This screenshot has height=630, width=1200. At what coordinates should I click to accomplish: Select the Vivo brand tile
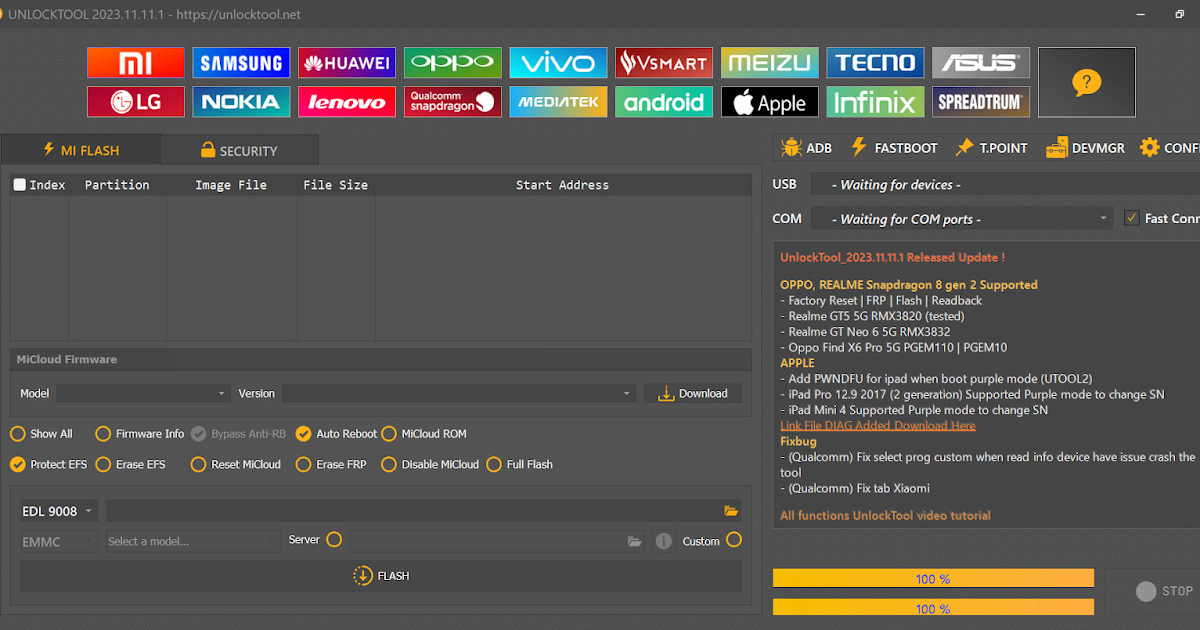[x=558, y=63]
